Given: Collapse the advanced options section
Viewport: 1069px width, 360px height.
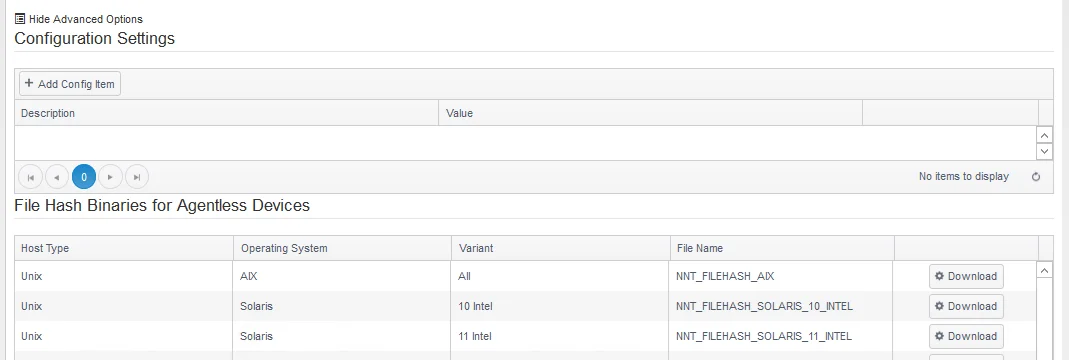Looking at the screenshot, I should pyautogui.click(x=79, y=19).
